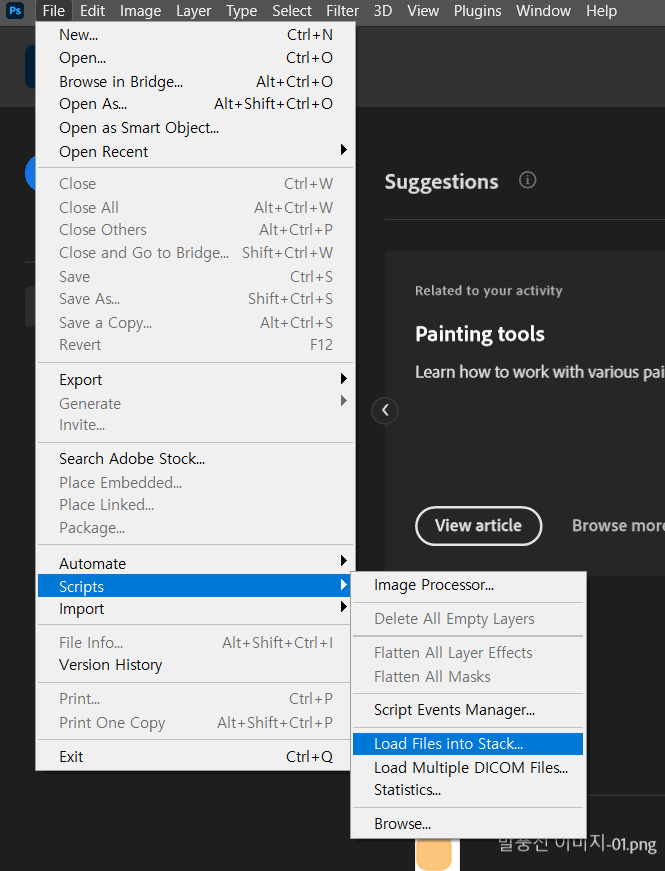Click the File Info... entry
Viewport: 665px width, 871px height.
[196, 643]
